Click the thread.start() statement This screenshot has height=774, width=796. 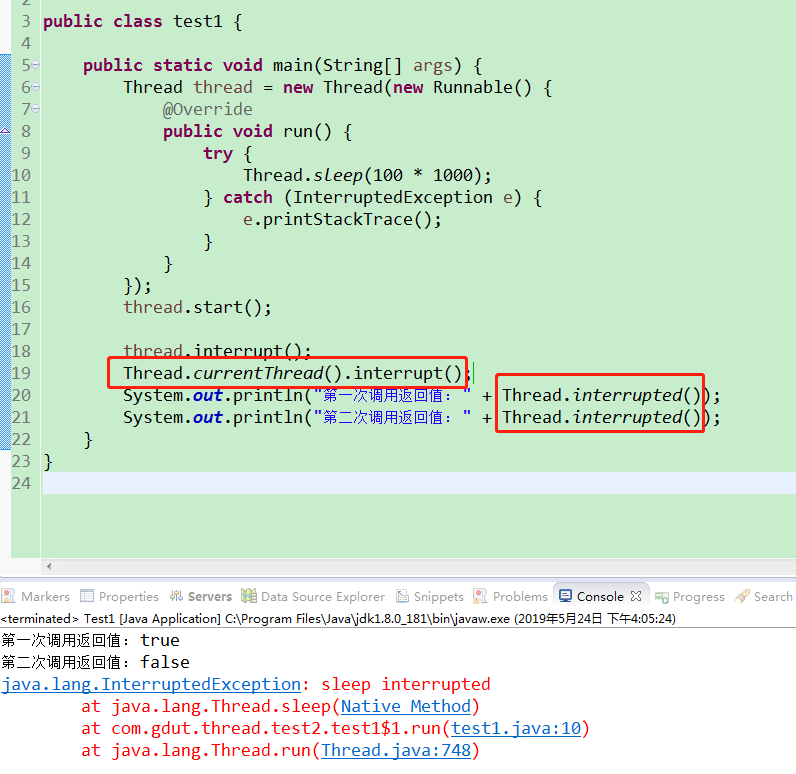(197, 308)
